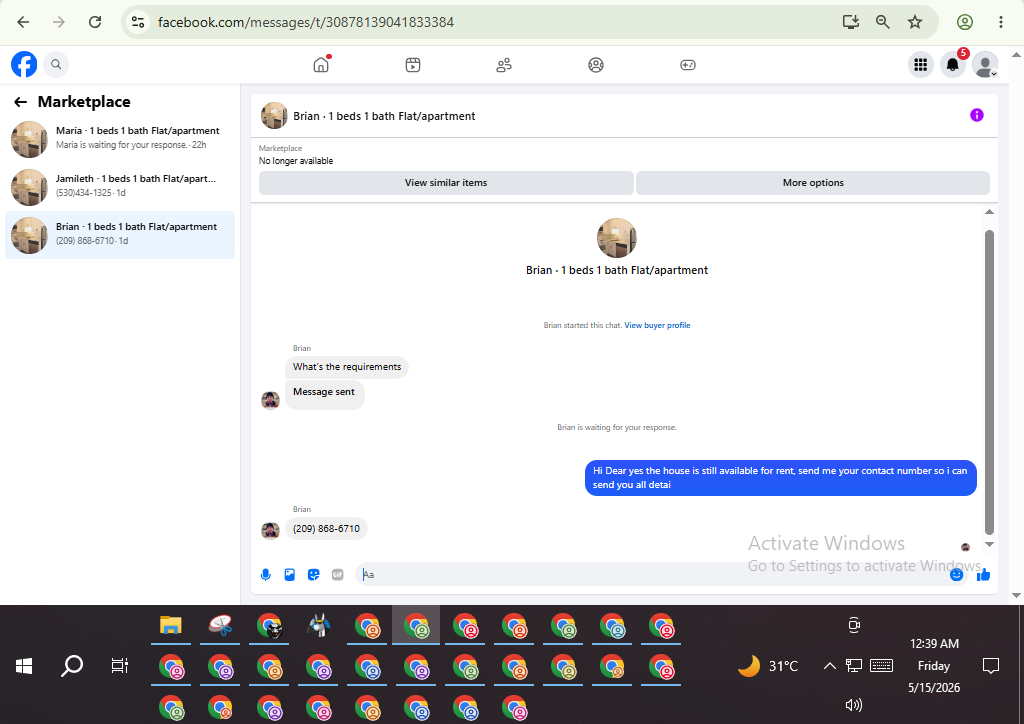
Task: Click the back arrow beside Marketplace
Action: pos(20,102)
